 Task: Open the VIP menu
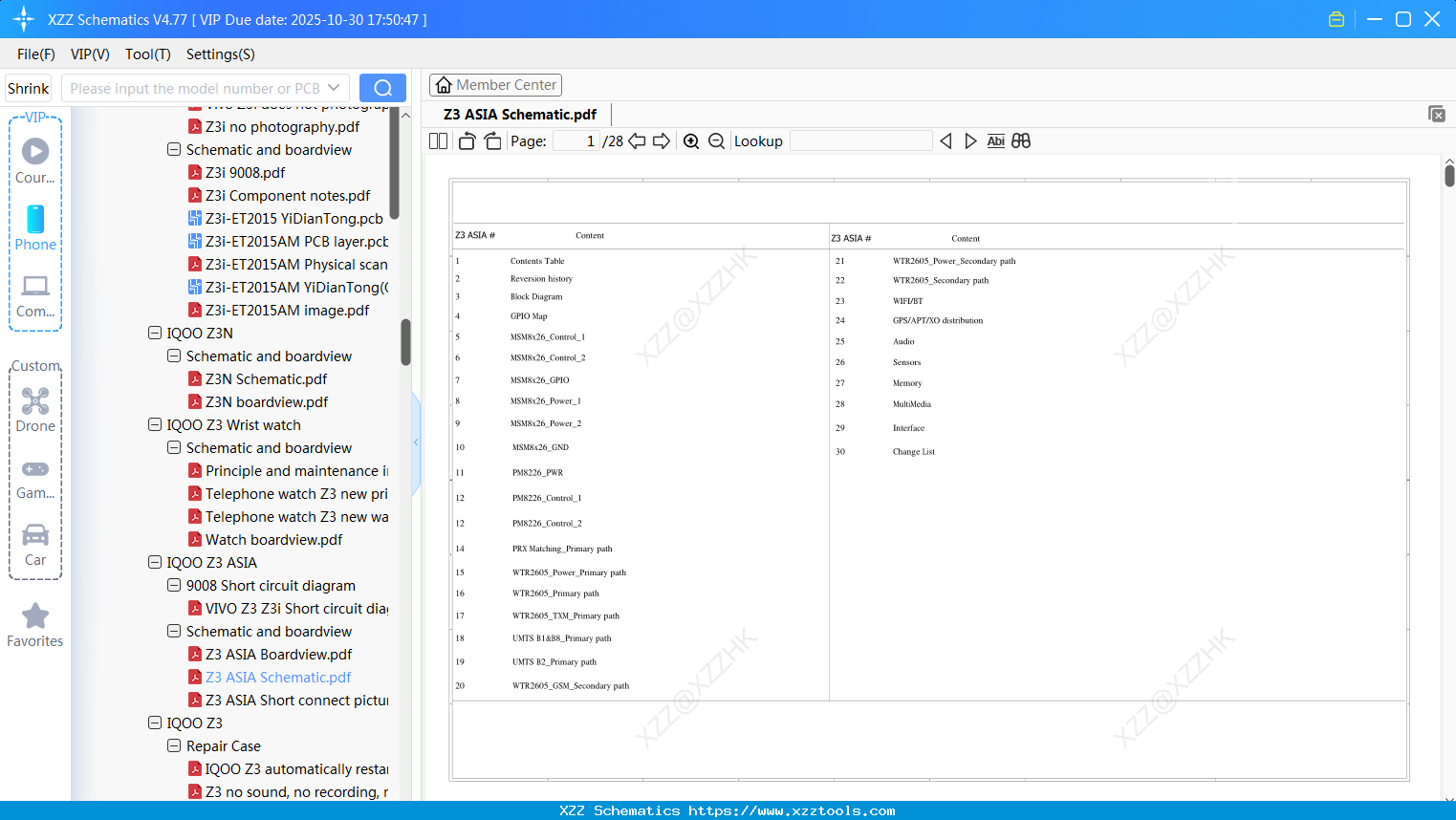tap(90, 54)
